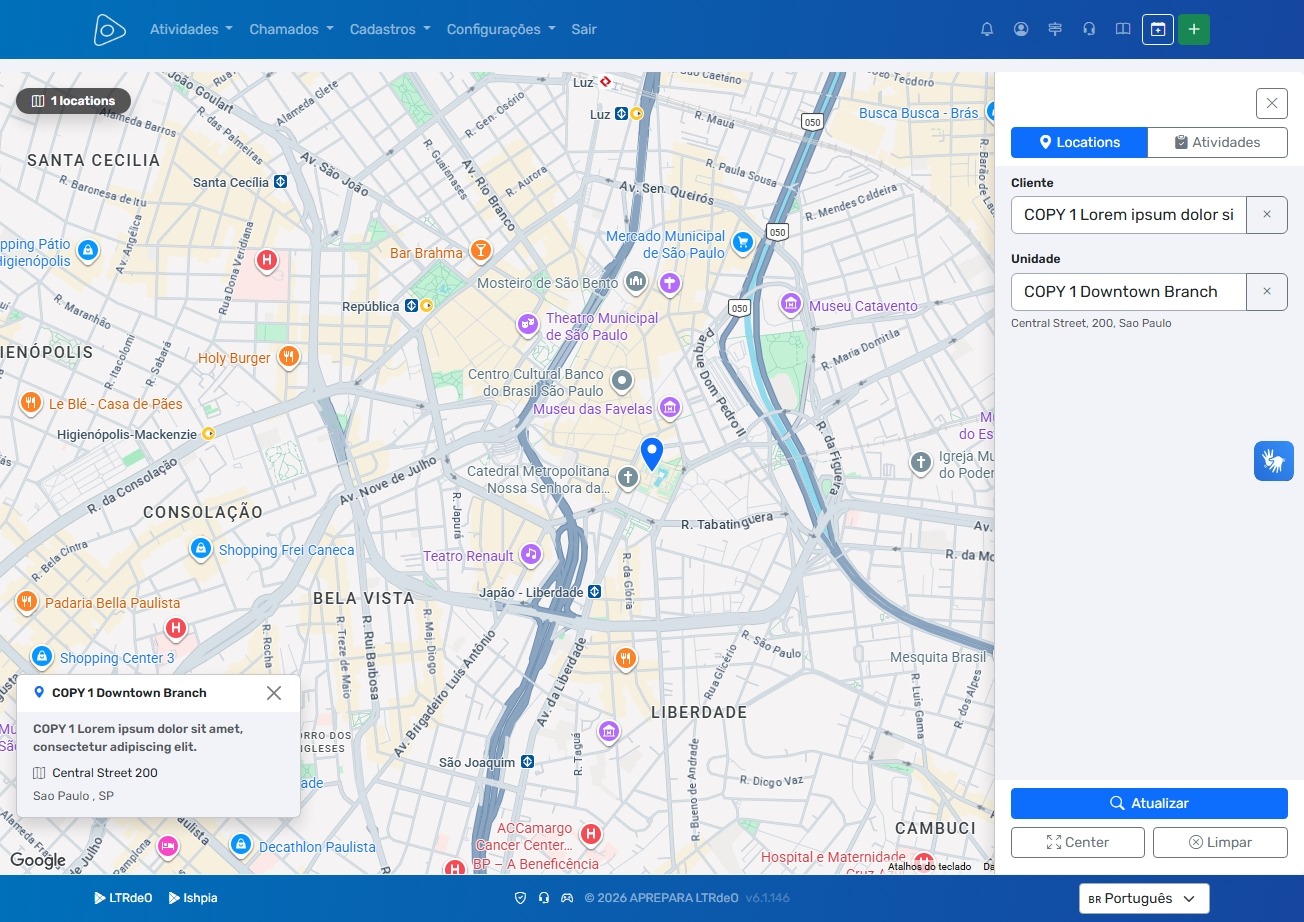Close the side filter panel
The image size is (1304, 922).
1272,103
